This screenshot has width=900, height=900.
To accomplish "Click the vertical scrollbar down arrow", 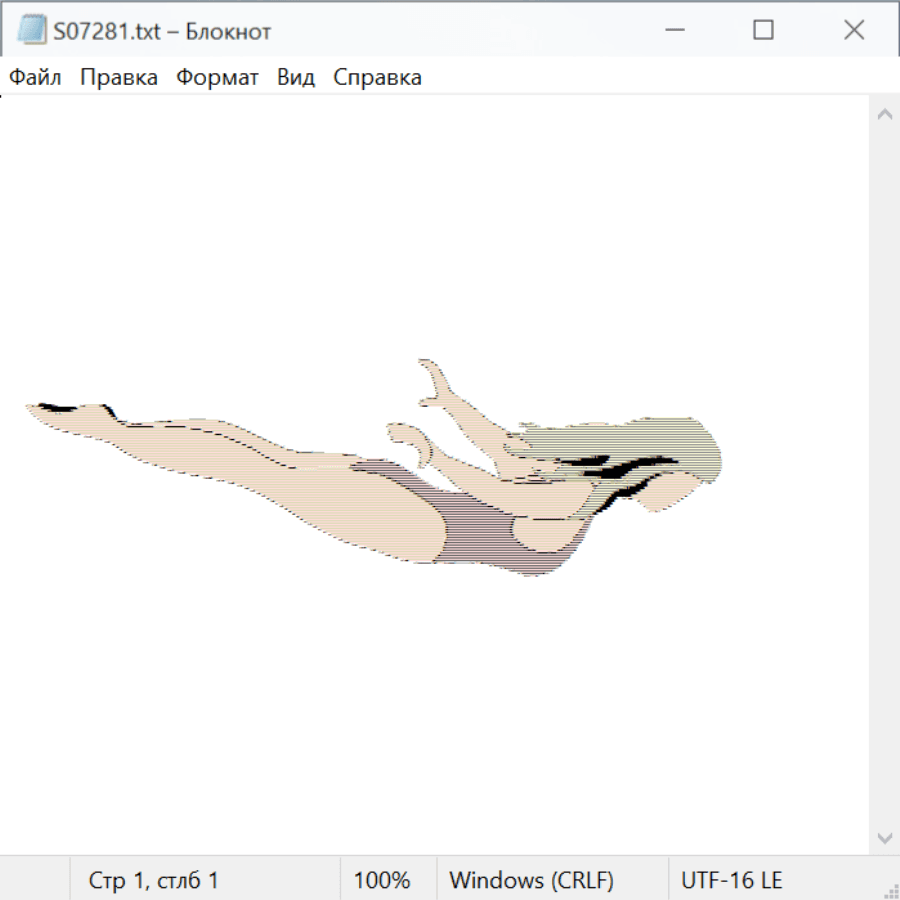I will (884, 837).
